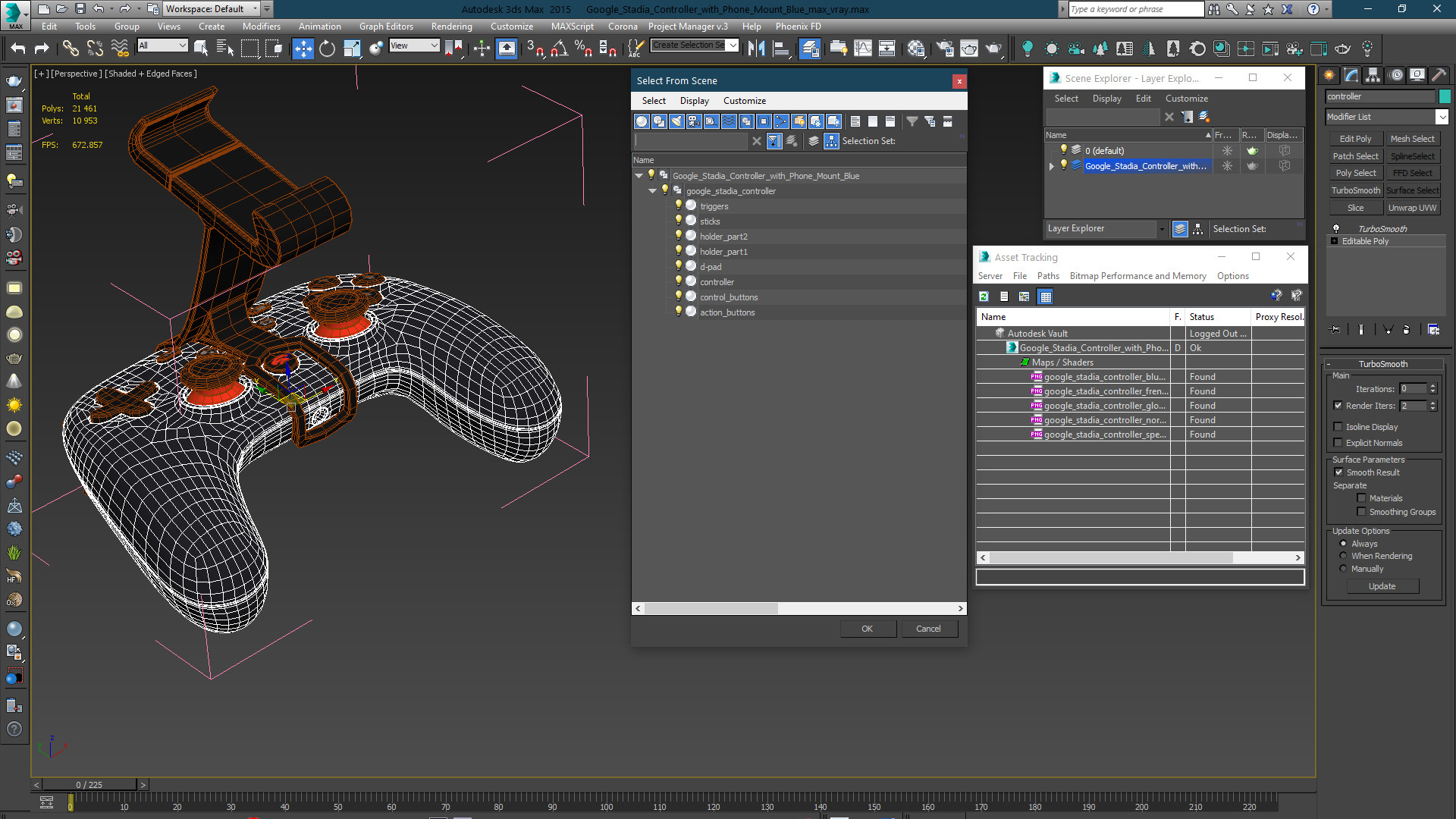Screen dimensions: 1456x819
Task: Expand Google_Stadia_Controller layer in Scene Explorer
Action: tap(1051, 166)
